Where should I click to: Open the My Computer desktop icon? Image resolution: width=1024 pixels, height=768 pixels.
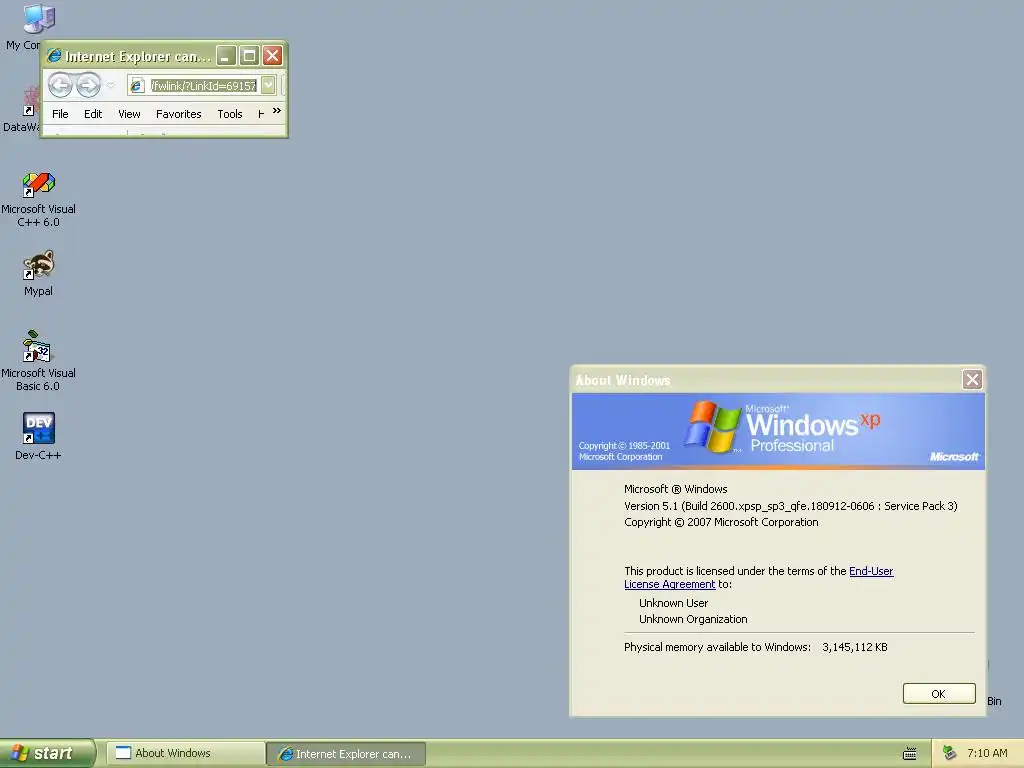tap(37, 20)
